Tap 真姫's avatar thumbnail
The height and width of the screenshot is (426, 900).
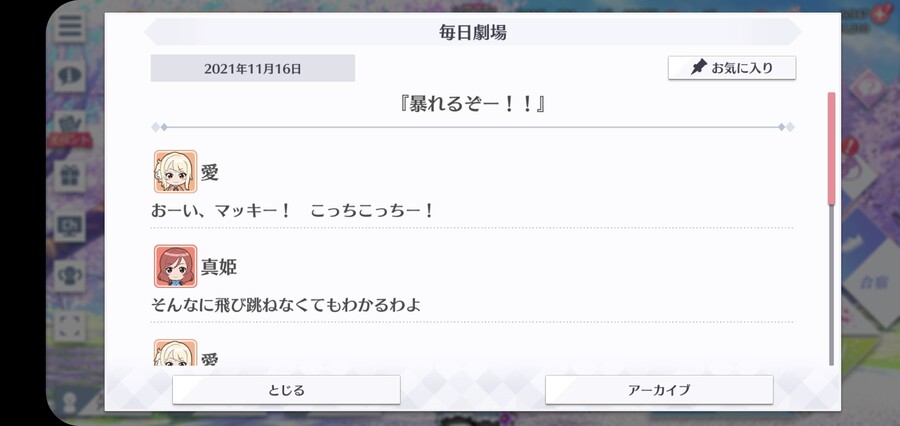tap(176, 266)
